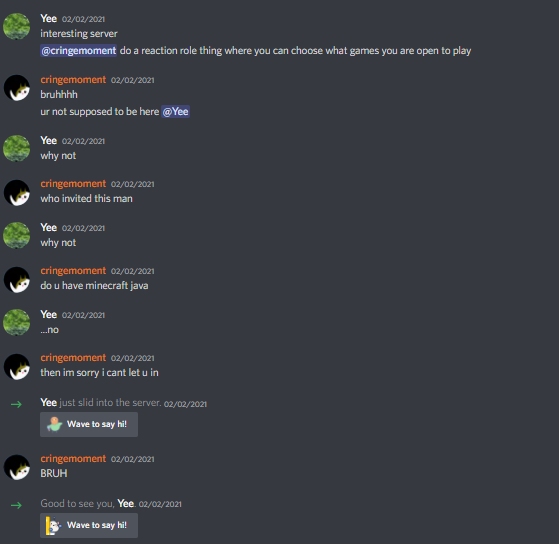Viewport: 559px width, 544px height.
Task: Click bold Yee name in "just slid into the server"
Action: click(x=48, y=402)
